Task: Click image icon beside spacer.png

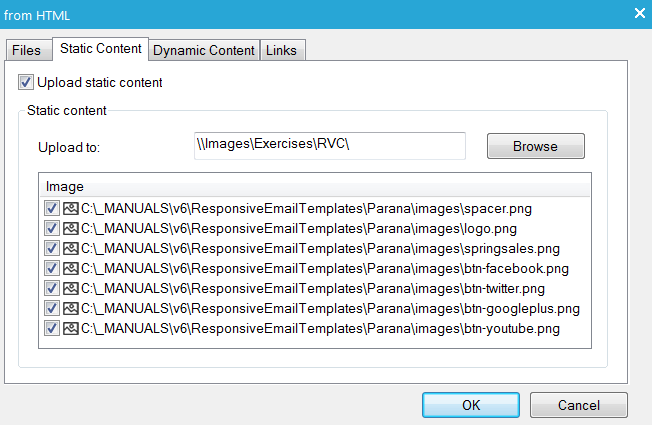Action: pyautogui.click(x=71, y=208)
